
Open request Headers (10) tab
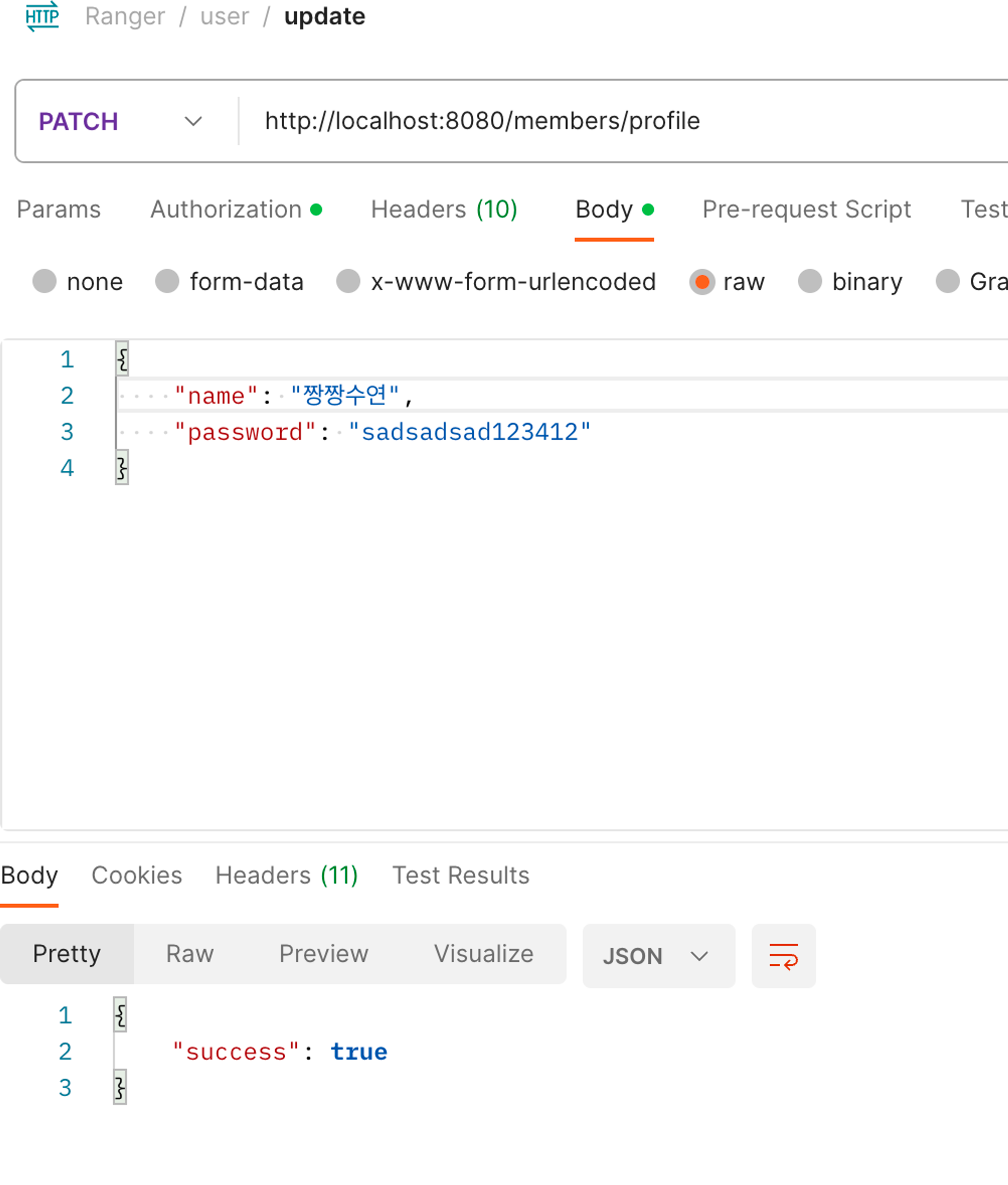(x=444, y=210)
